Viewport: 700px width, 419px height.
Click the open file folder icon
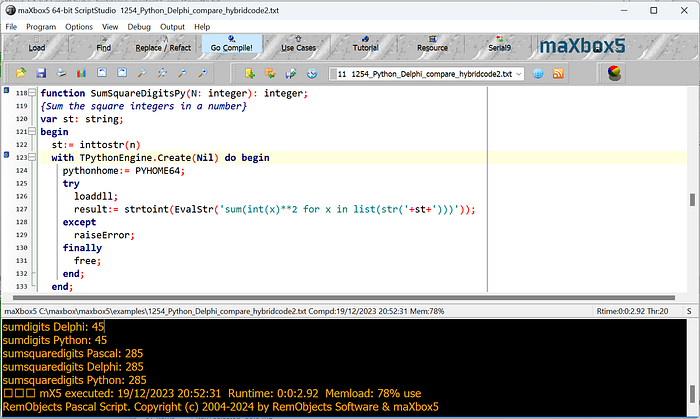point(21,73)
